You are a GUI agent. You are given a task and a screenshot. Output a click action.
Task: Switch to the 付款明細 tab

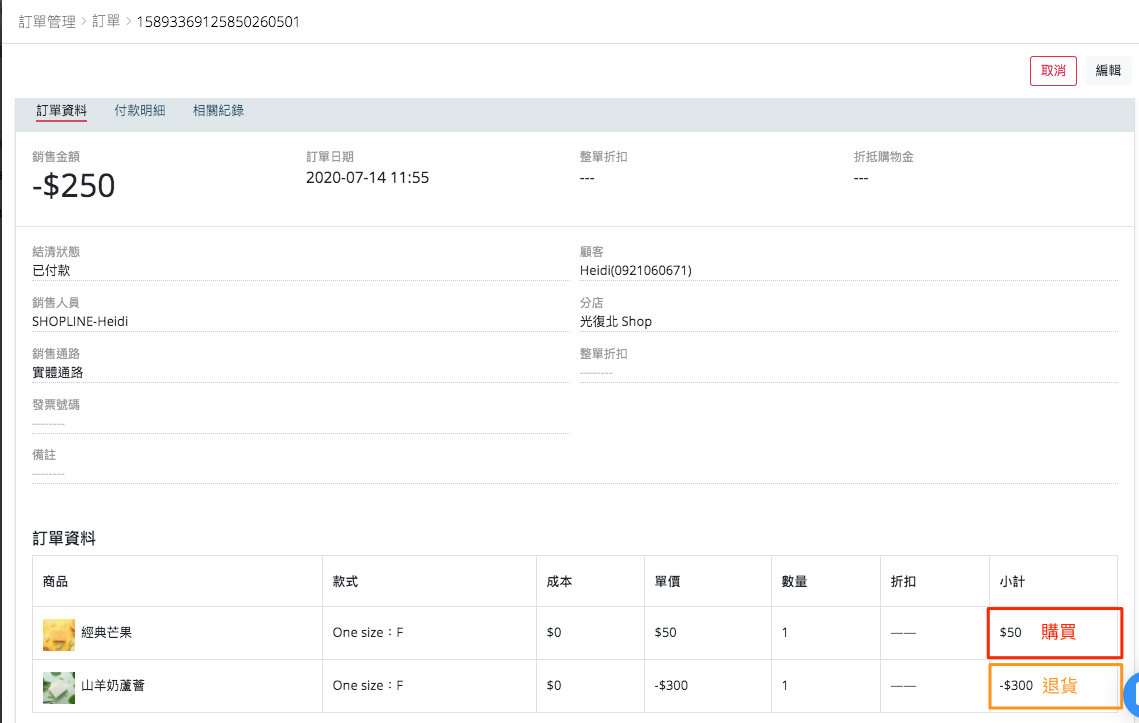(139, 110)
